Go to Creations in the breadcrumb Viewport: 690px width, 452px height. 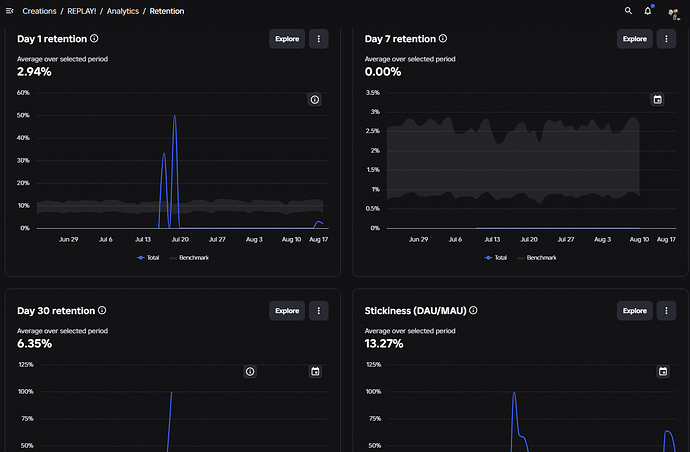(39, 11)
